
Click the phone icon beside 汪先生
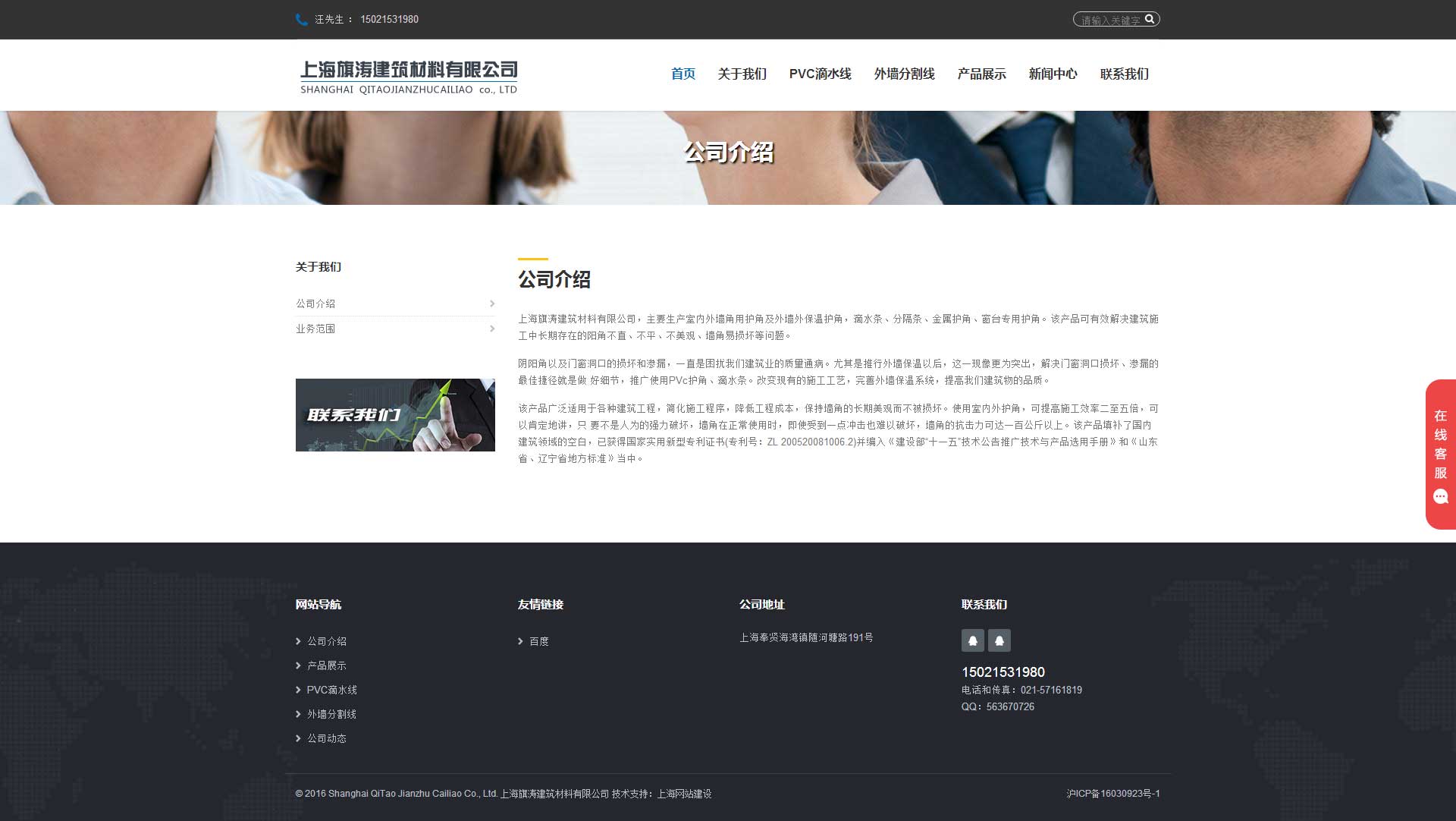click(302, 20)
